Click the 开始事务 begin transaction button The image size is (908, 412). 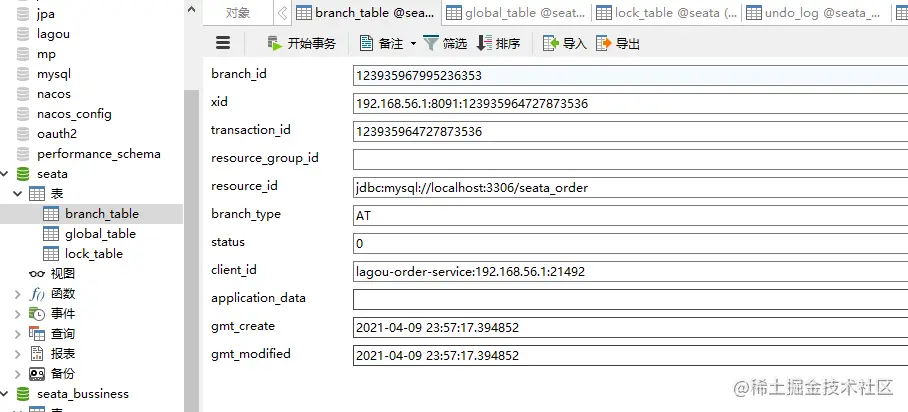point(301,43)
